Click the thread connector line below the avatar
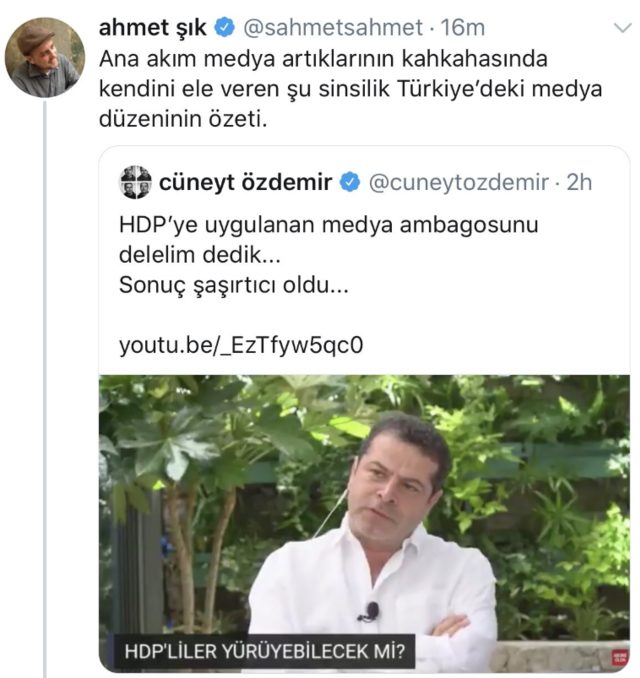640x678 pixels. click(x=45, y=389)
